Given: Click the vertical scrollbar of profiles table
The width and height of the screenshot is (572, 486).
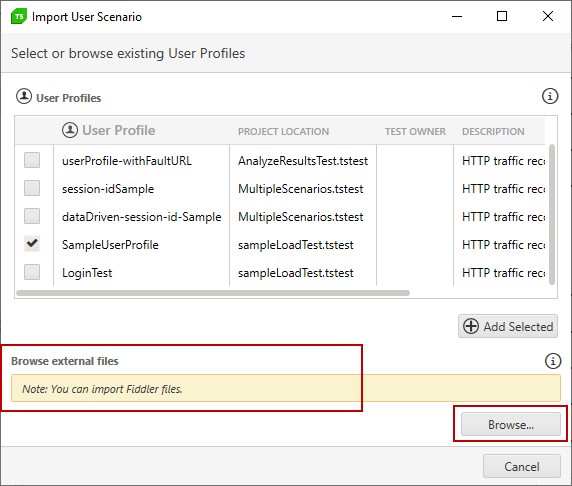Looking at the screenshot, I should tap(552, 214).
